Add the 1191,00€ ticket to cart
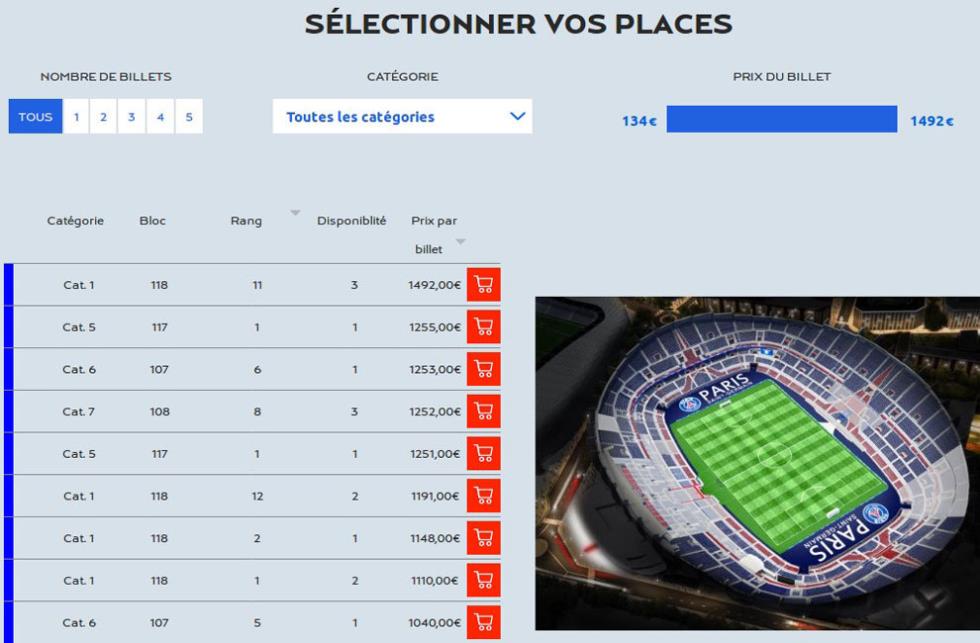 click(484, 496)
